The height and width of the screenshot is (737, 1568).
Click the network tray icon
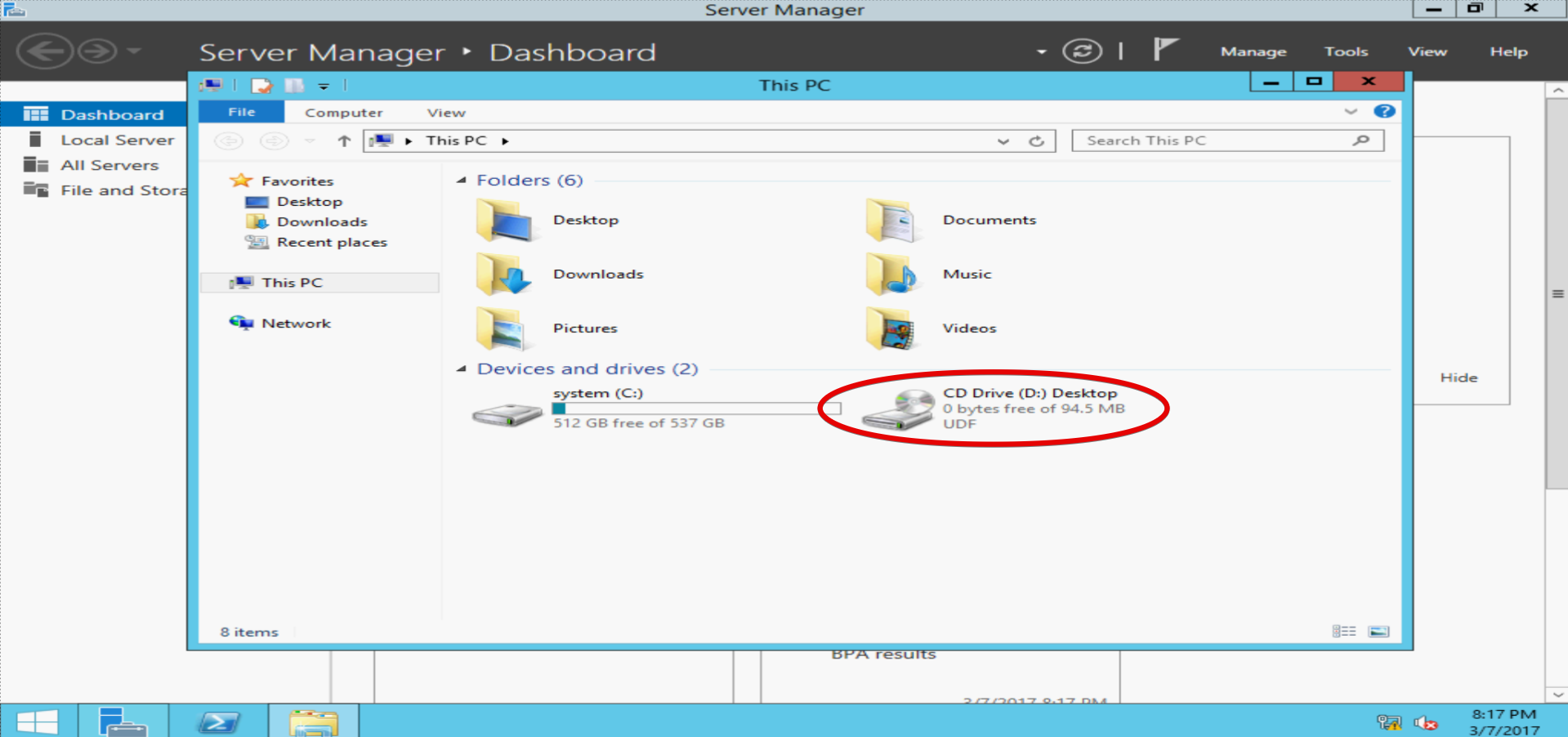point(1388,722)
